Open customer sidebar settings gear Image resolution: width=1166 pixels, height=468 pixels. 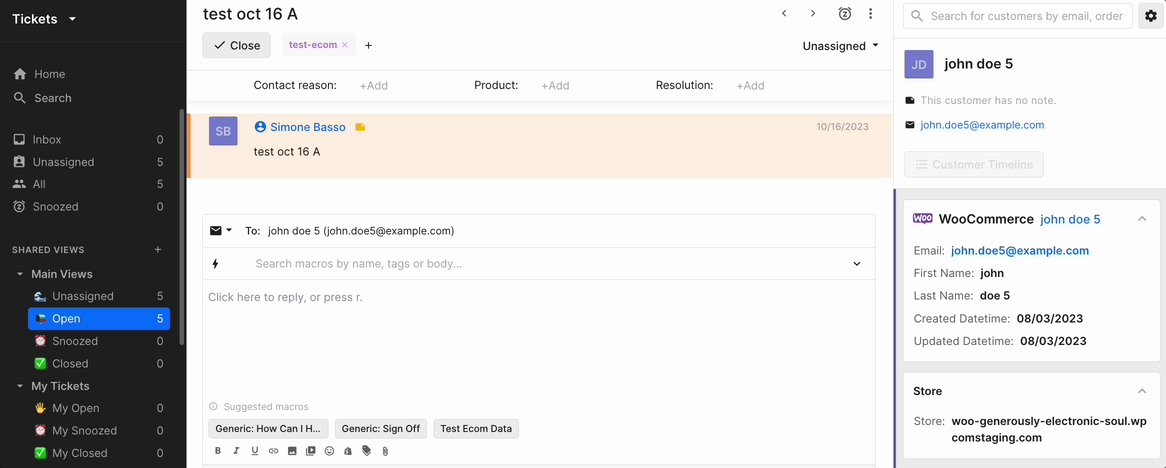(1150, 16)
